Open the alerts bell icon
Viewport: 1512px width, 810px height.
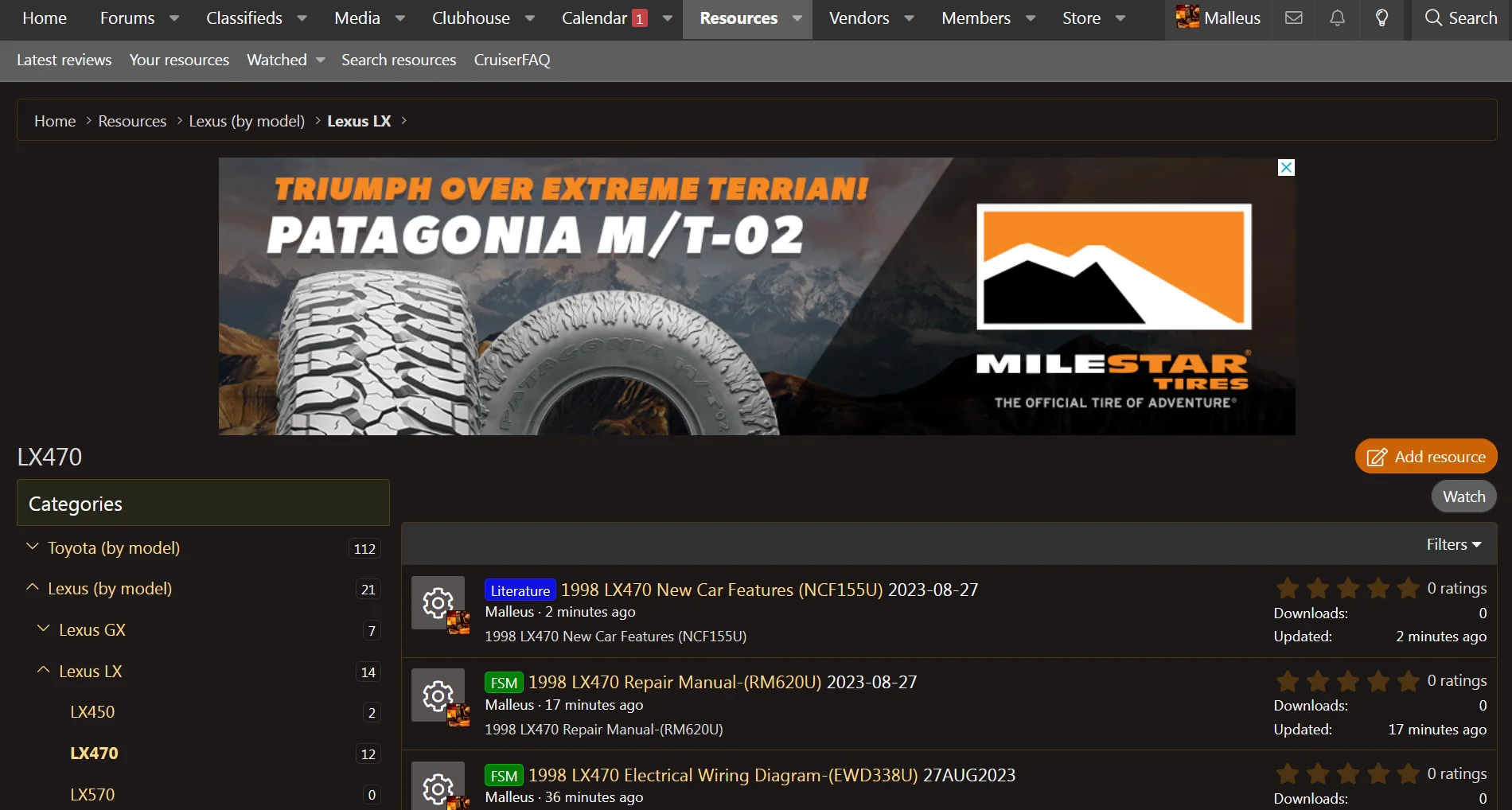click(1337, 18)
